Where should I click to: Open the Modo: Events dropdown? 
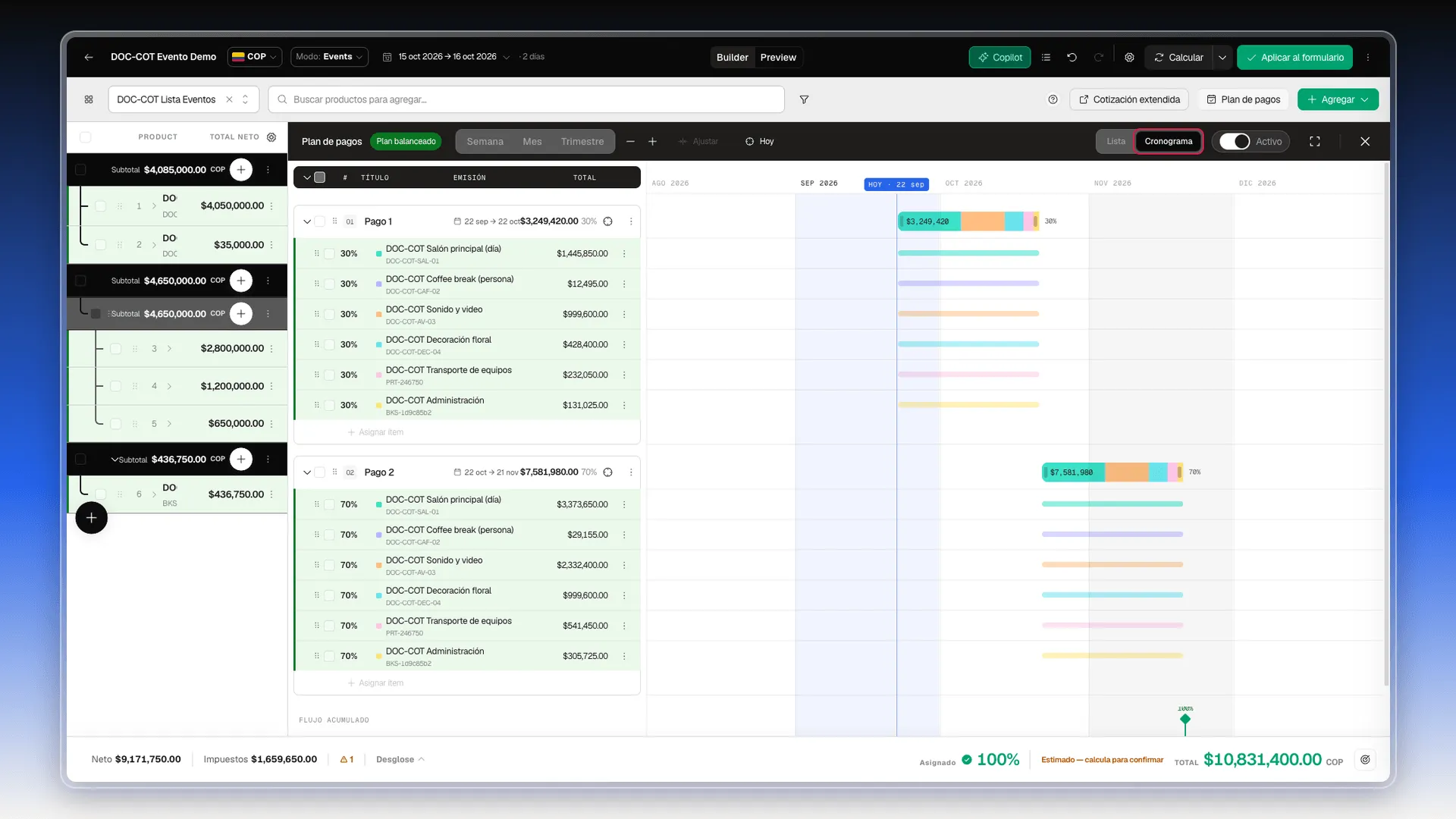329,57
